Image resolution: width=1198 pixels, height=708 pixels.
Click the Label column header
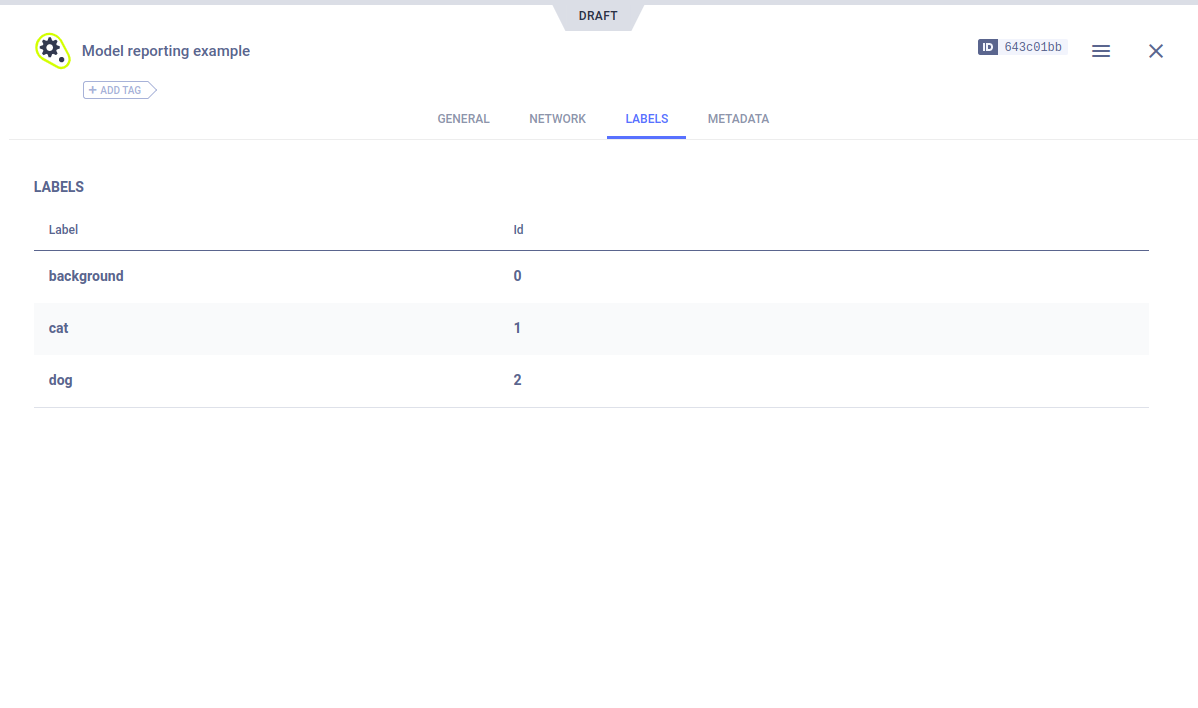(63, 230)
